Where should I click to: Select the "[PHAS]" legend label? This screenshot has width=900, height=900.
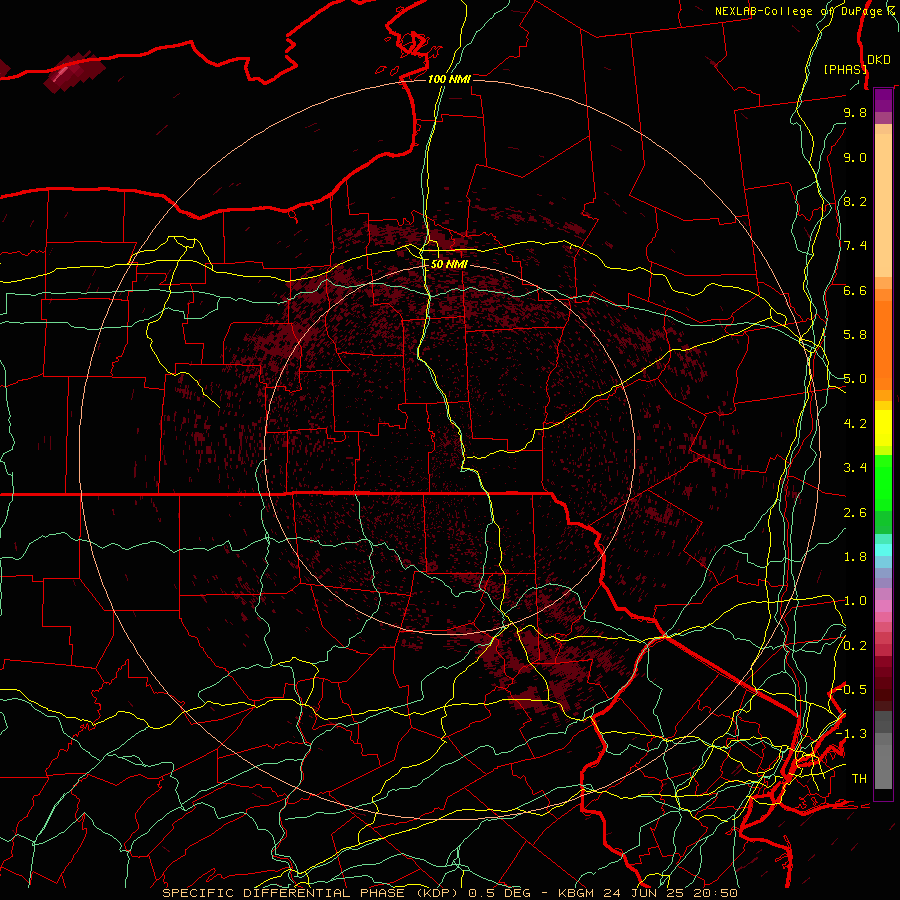pos(845,69)
